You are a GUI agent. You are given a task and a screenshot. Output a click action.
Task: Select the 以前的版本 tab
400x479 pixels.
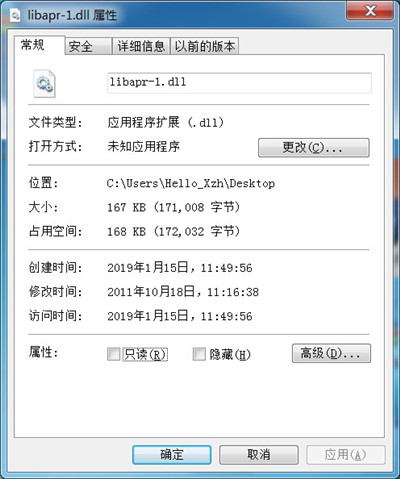205,46
